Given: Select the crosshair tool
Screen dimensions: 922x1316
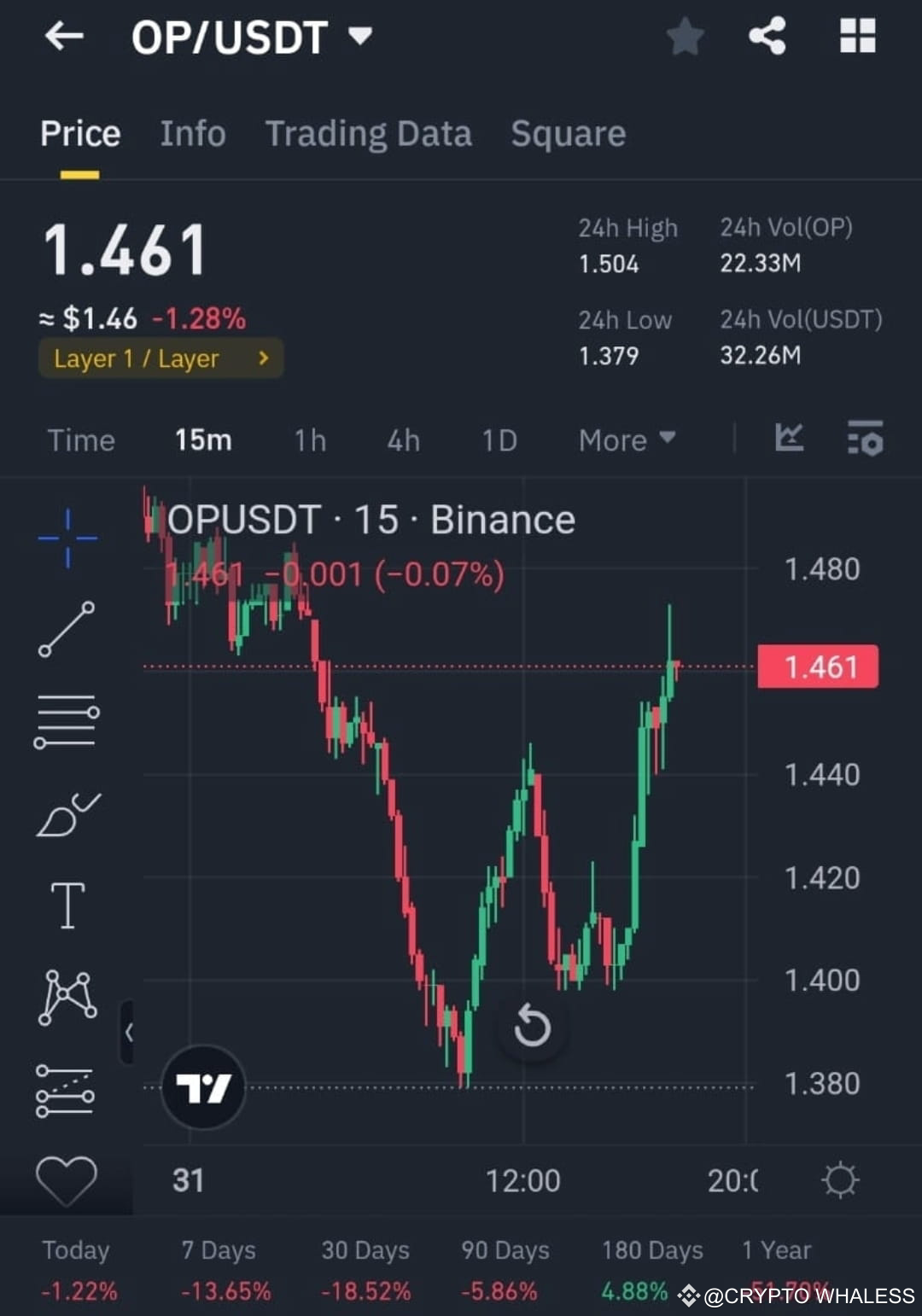Looking at the screenshot, I should pos(67,538).
